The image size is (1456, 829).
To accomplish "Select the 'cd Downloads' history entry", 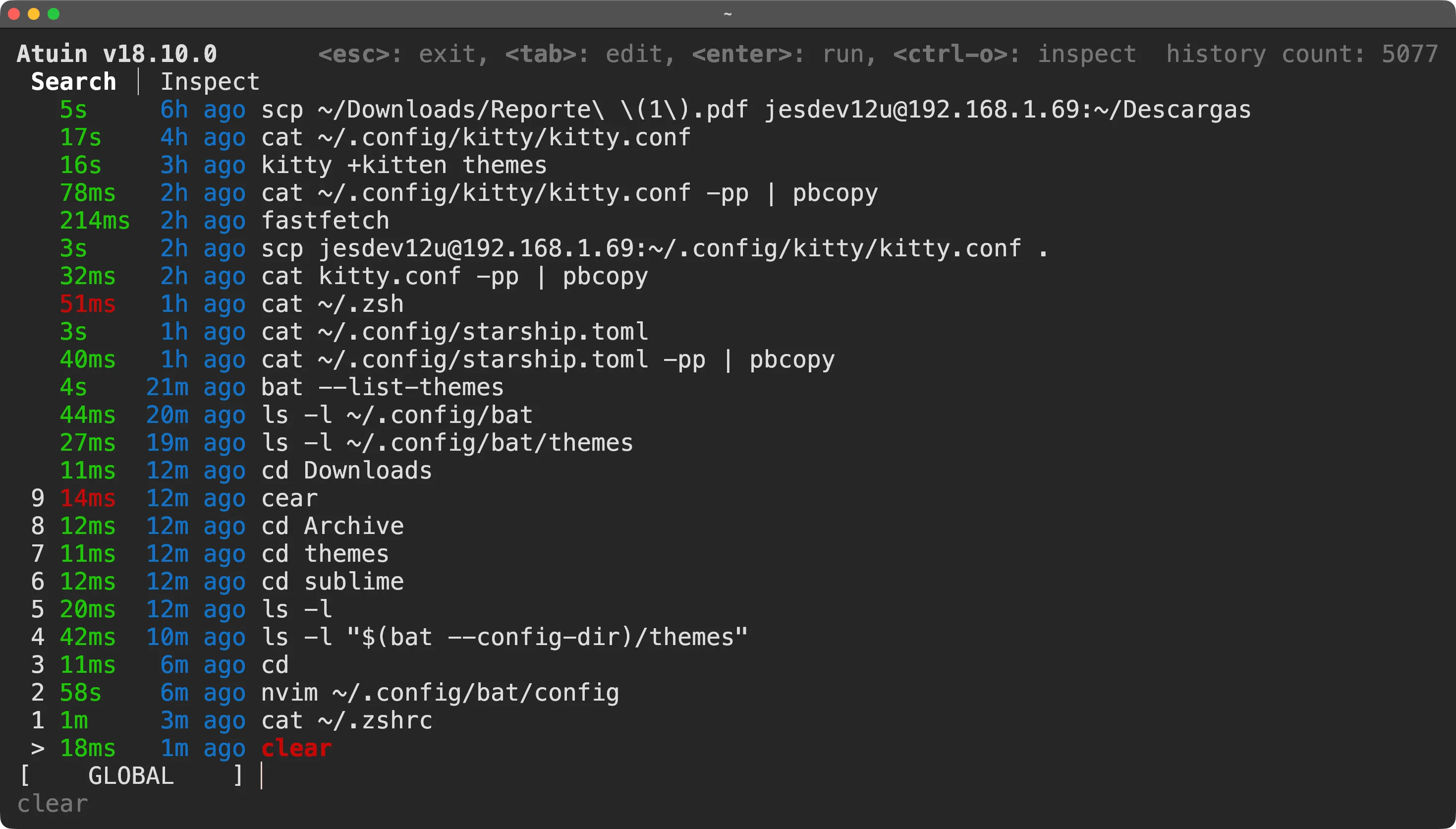I will point(346,471).
